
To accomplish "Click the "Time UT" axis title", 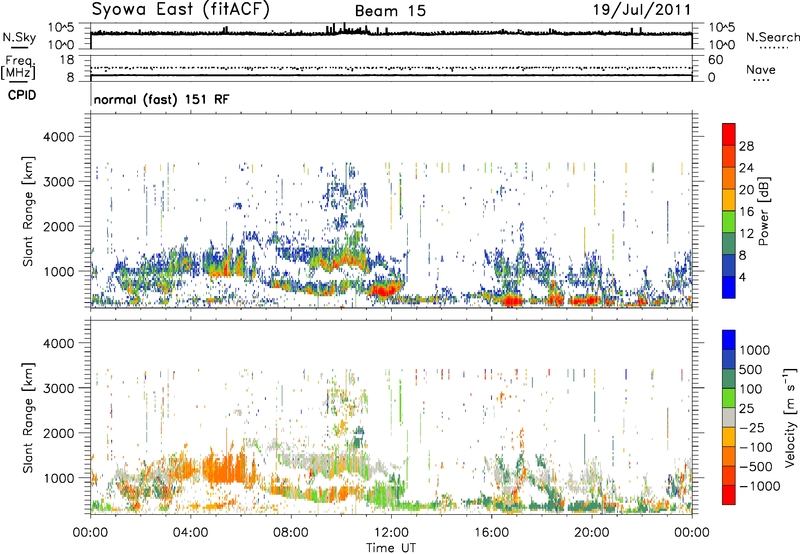I will [391, 548].
